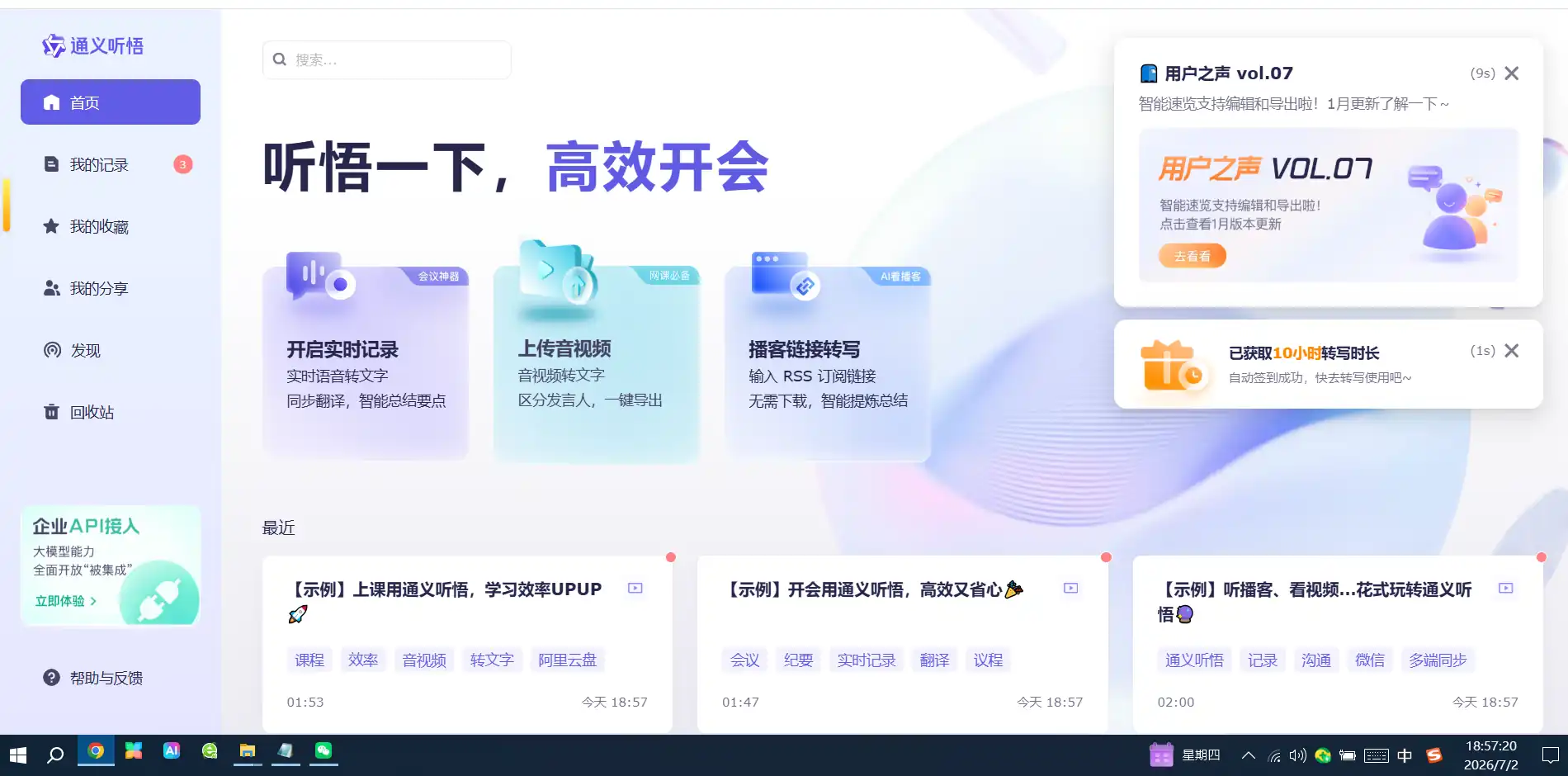This screenshot has height=776, width=1568.
Task: Click the video icon on the 听播客 card
Action: point(1506,589)
